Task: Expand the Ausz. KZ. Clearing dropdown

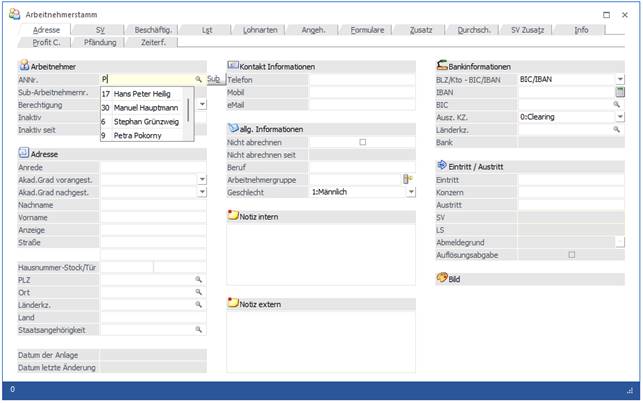Action: pyautogui.click(x=620, y=117)
